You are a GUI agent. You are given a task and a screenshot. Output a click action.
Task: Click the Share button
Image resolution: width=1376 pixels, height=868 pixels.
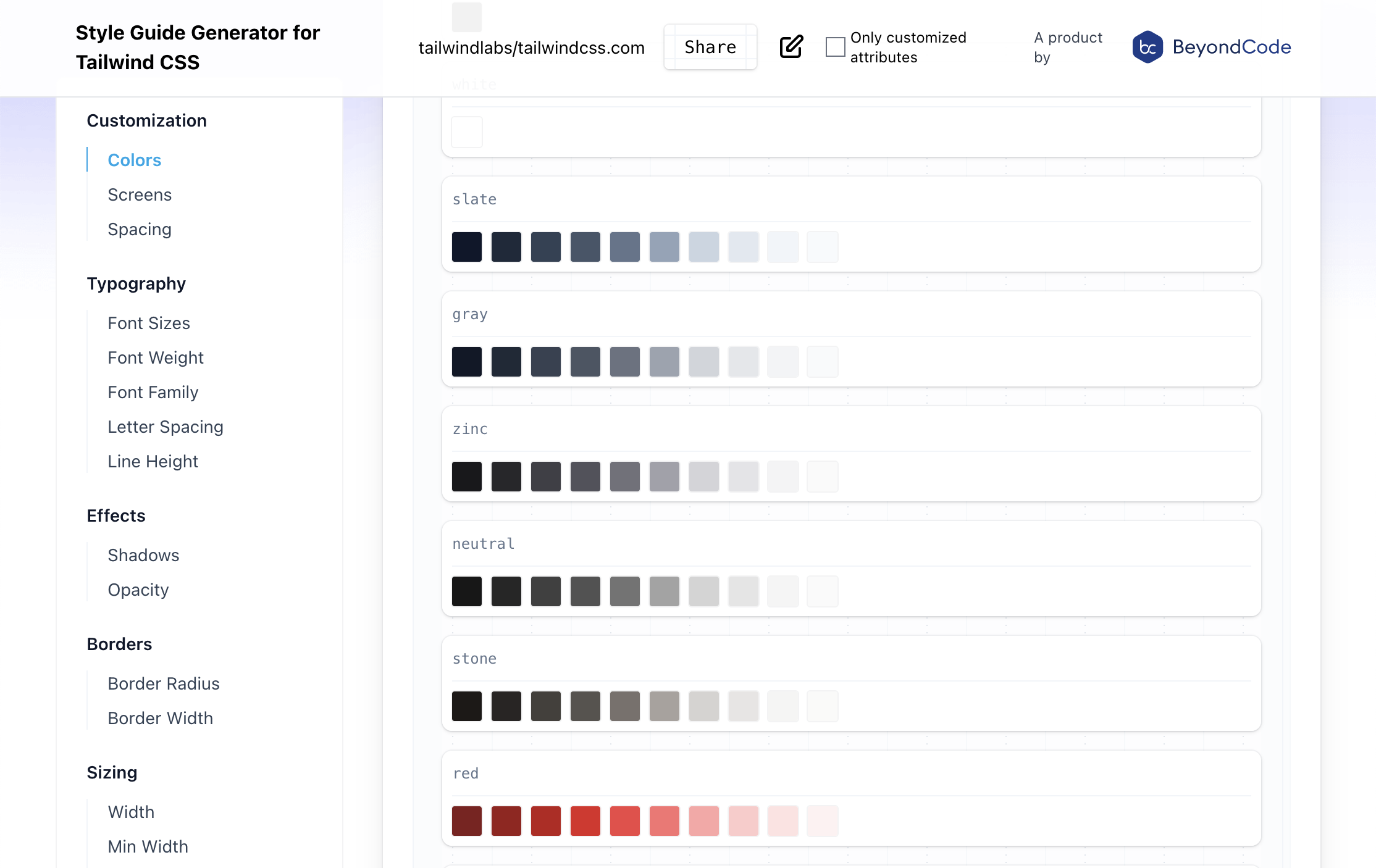click(710, 46)
